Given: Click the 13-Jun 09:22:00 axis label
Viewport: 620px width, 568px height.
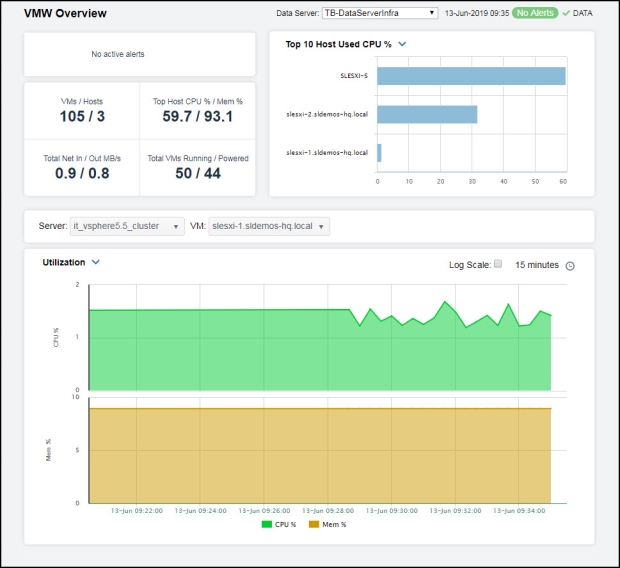Looking at the screenshot, I should point(137,511).
